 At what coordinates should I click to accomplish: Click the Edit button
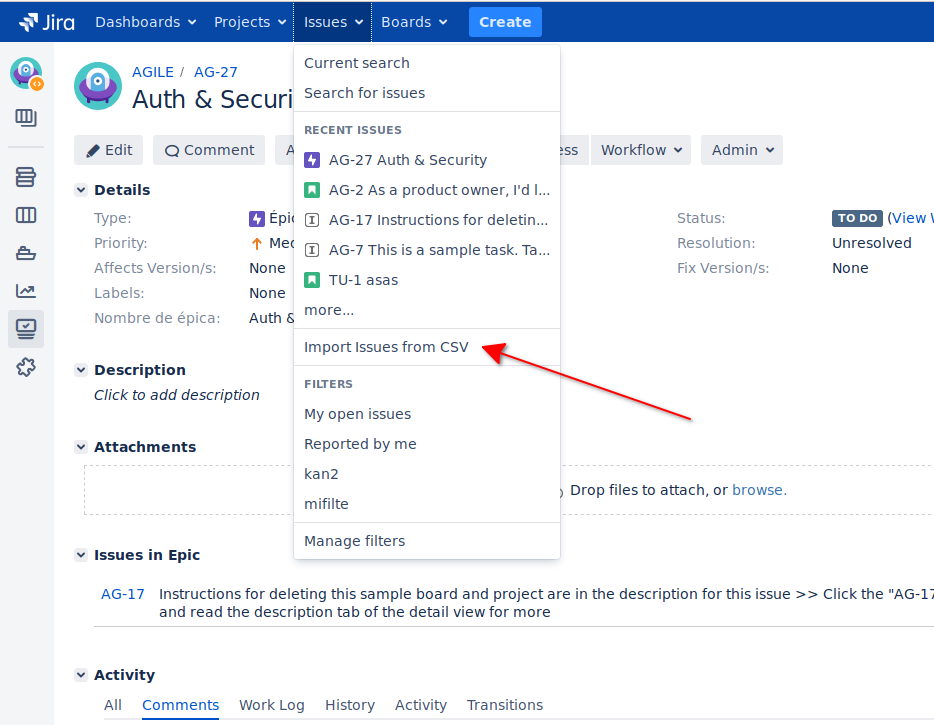(108, 150)
